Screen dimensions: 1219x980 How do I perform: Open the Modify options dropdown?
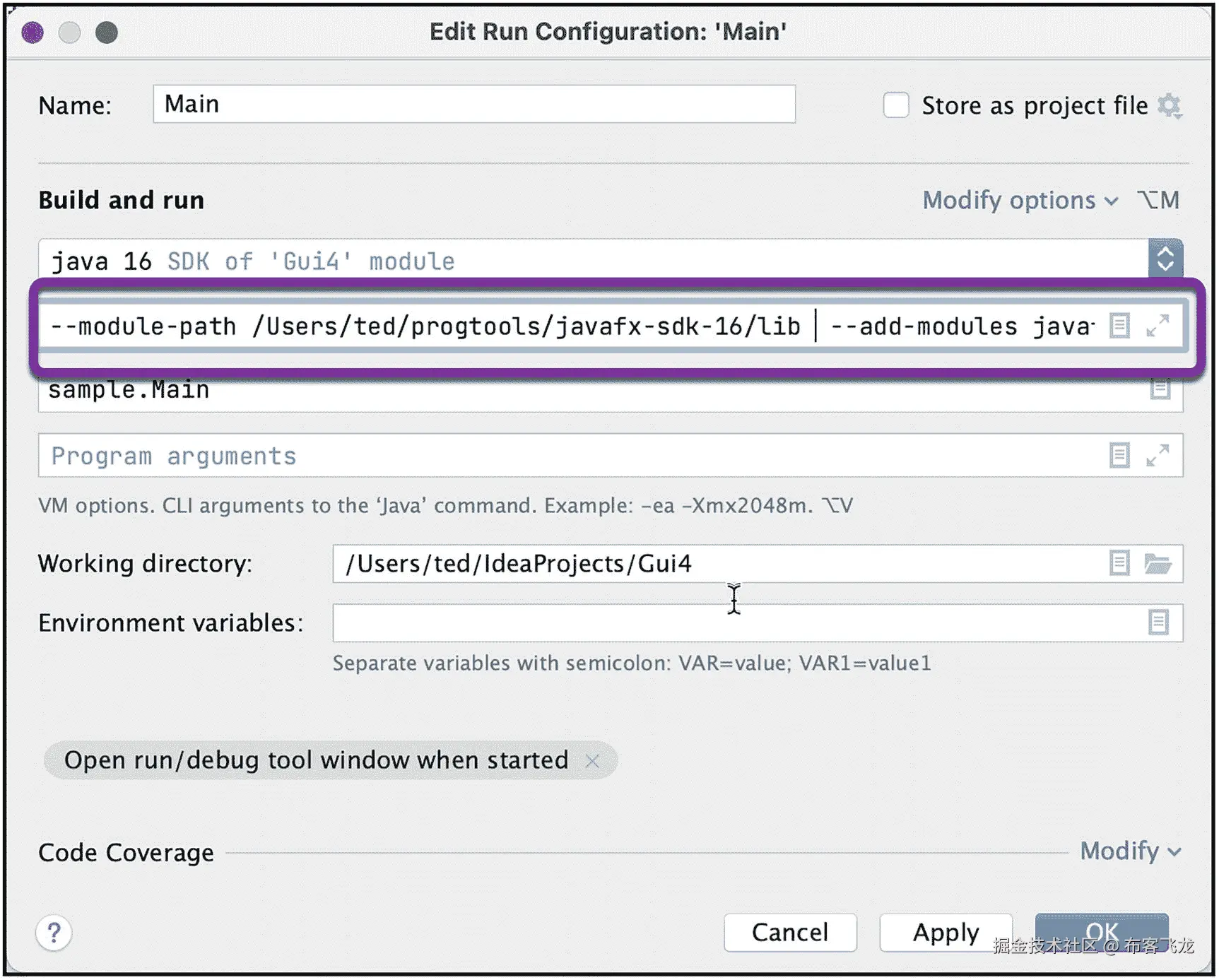pos(1020,201)
